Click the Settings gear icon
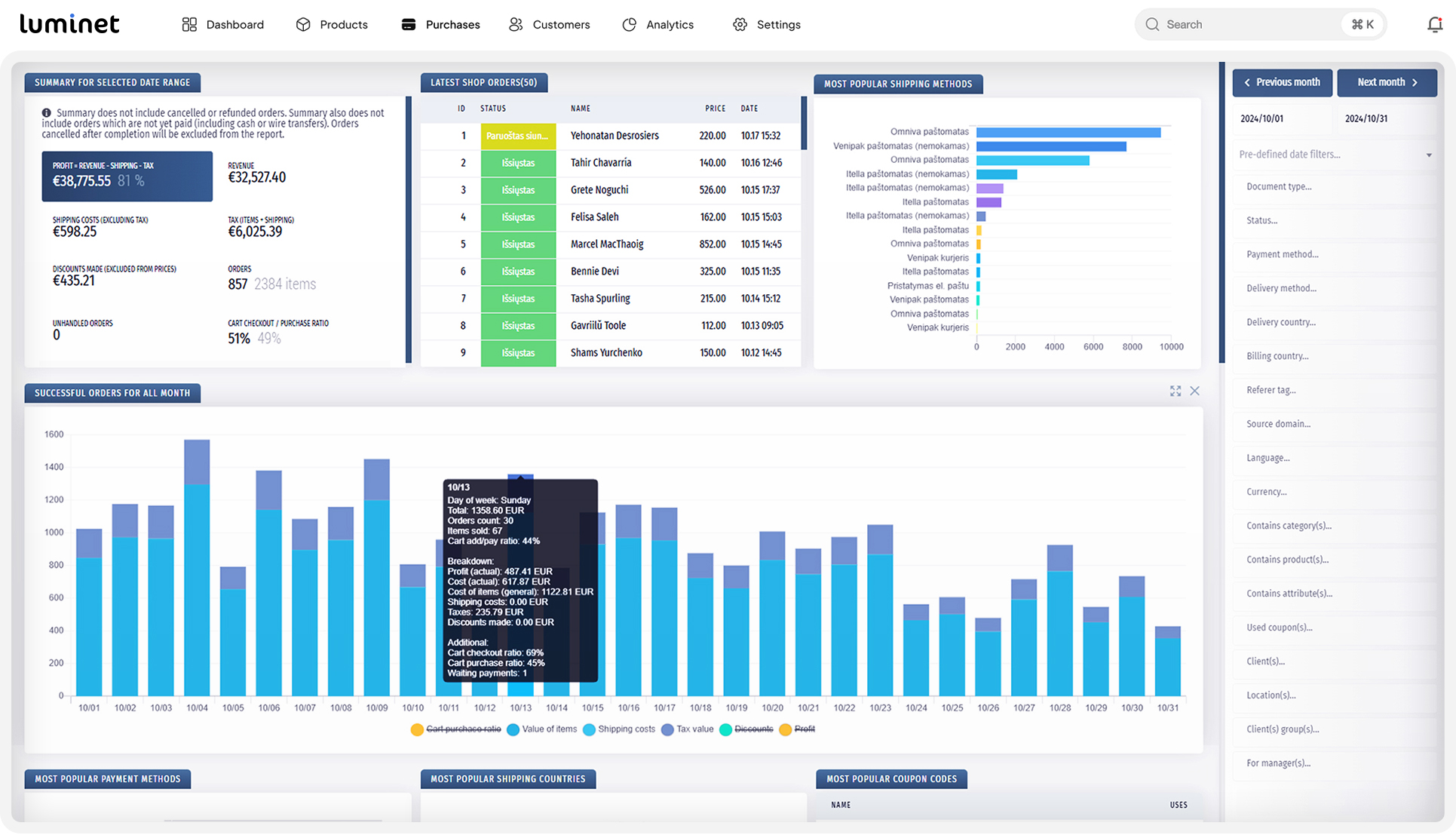 [740, 25]
